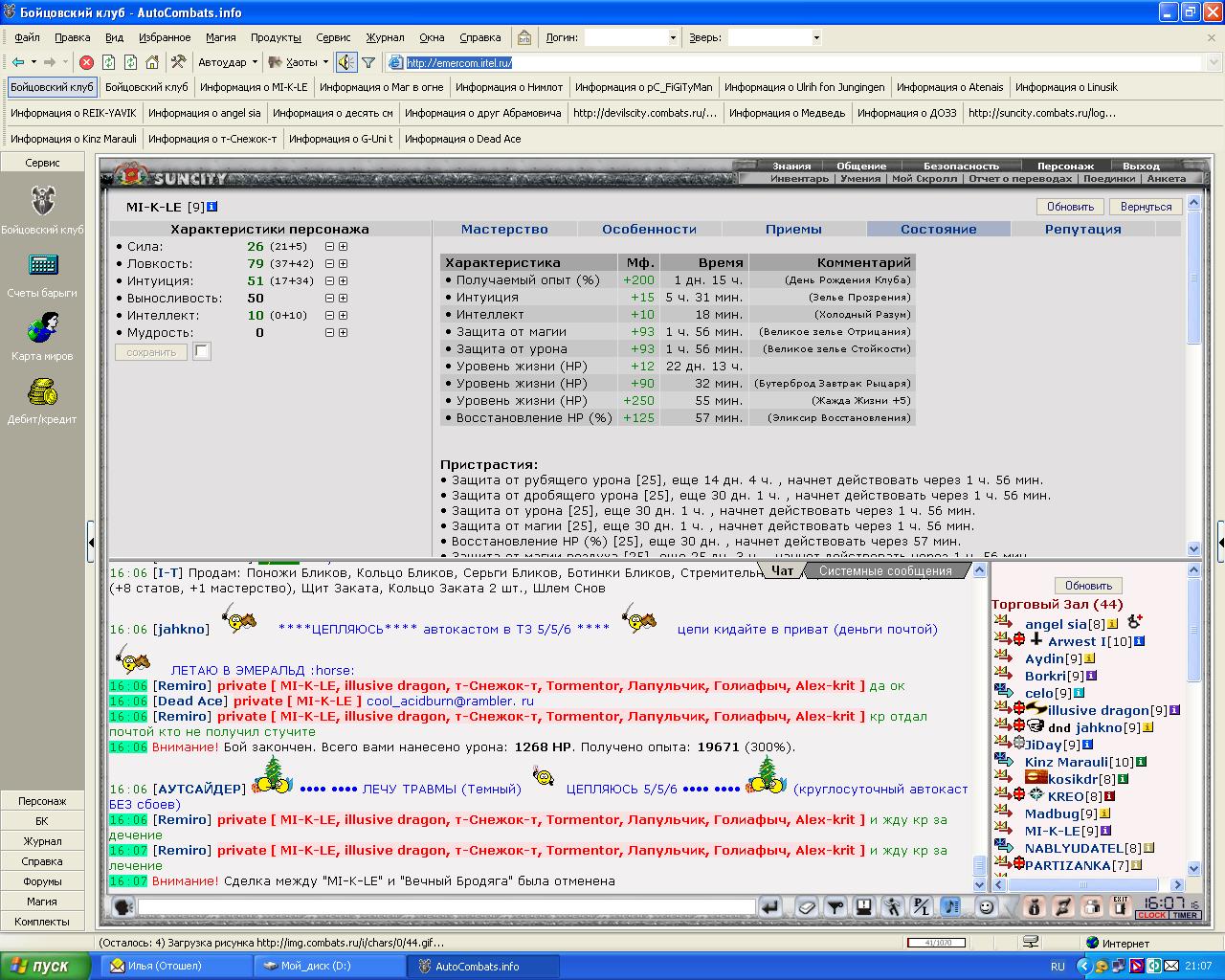1225x980 pixels.
Task: Open Дебит/кредит coins icon
Action: tap(42, 391)
